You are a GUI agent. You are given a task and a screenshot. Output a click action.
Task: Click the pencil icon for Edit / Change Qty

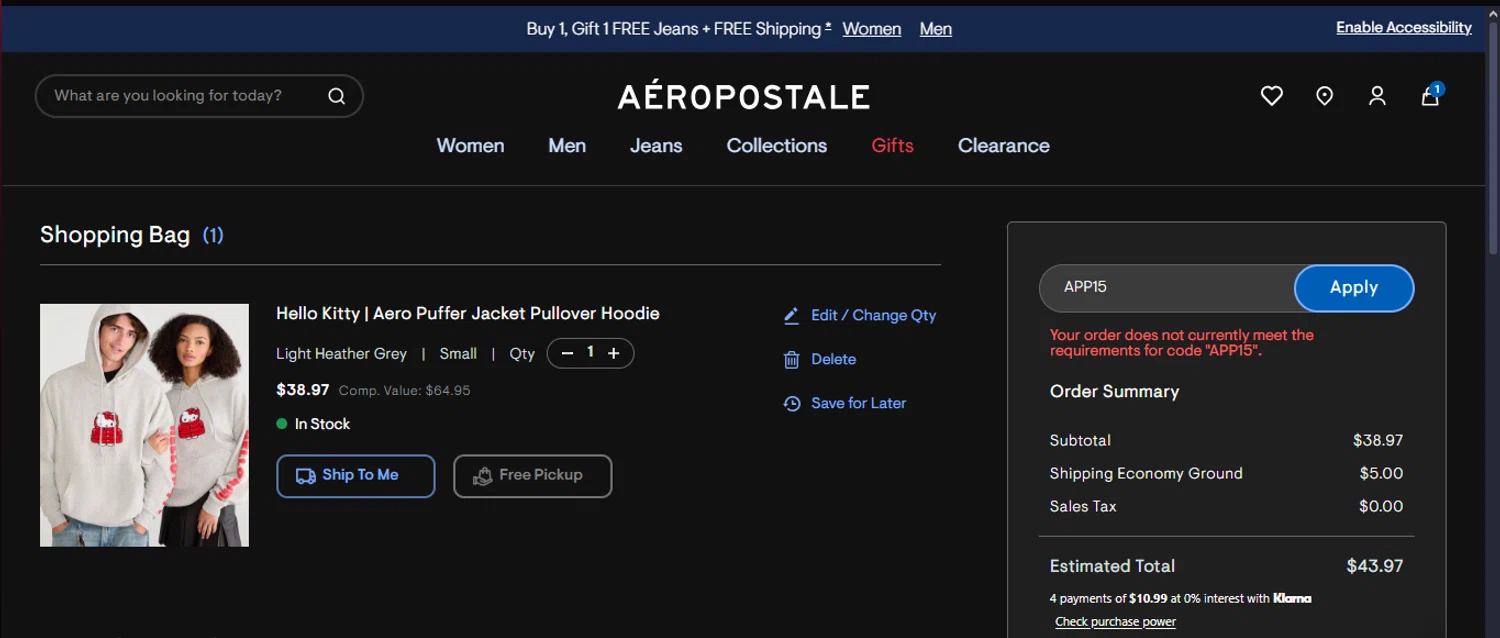tap(791, 315)
